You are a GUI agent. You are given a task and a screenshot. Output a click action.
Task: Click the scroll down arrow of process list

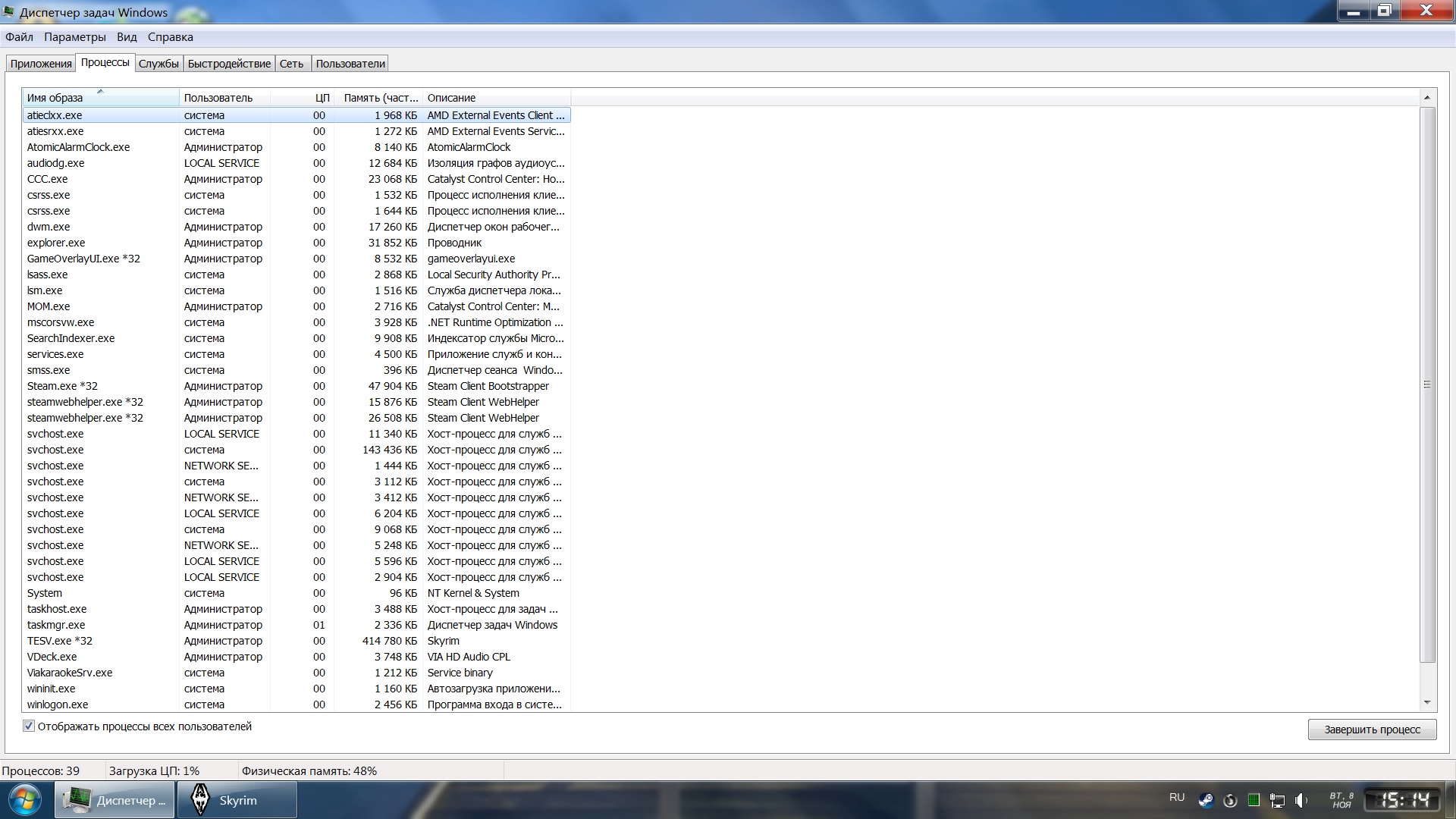[x=1426, y=703]
